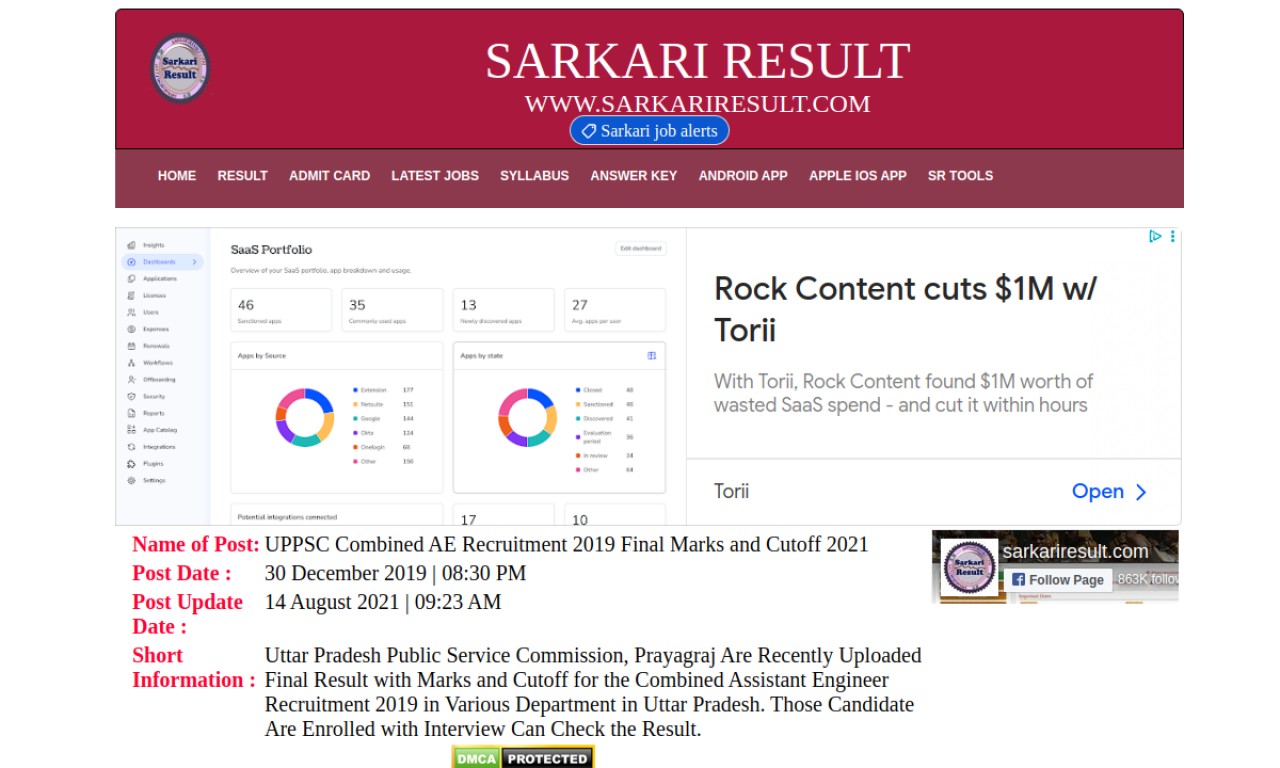Click the 14 August 2021 update date
Viewport: 1280px width, 768px height.
(383, 603)
